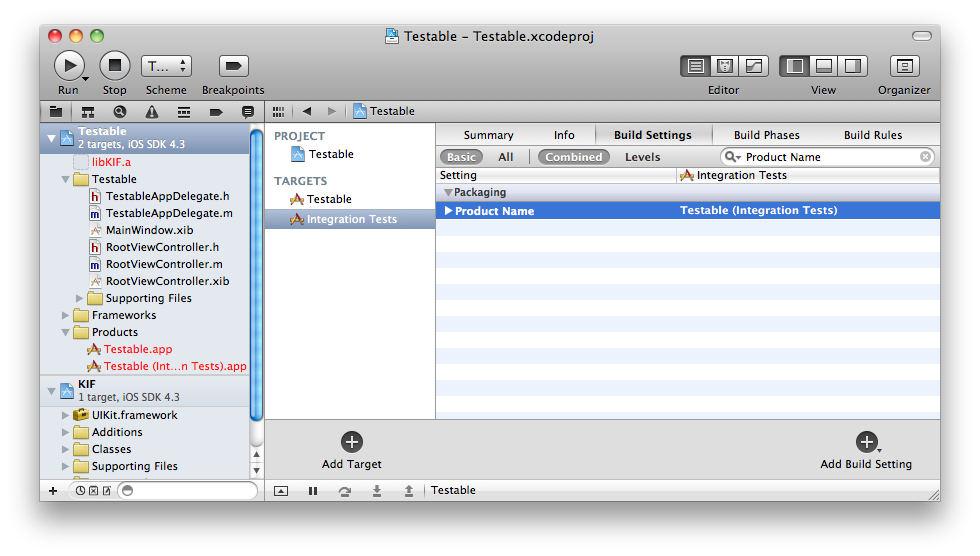Expand the Frameworks group

(x=66, y=315)
